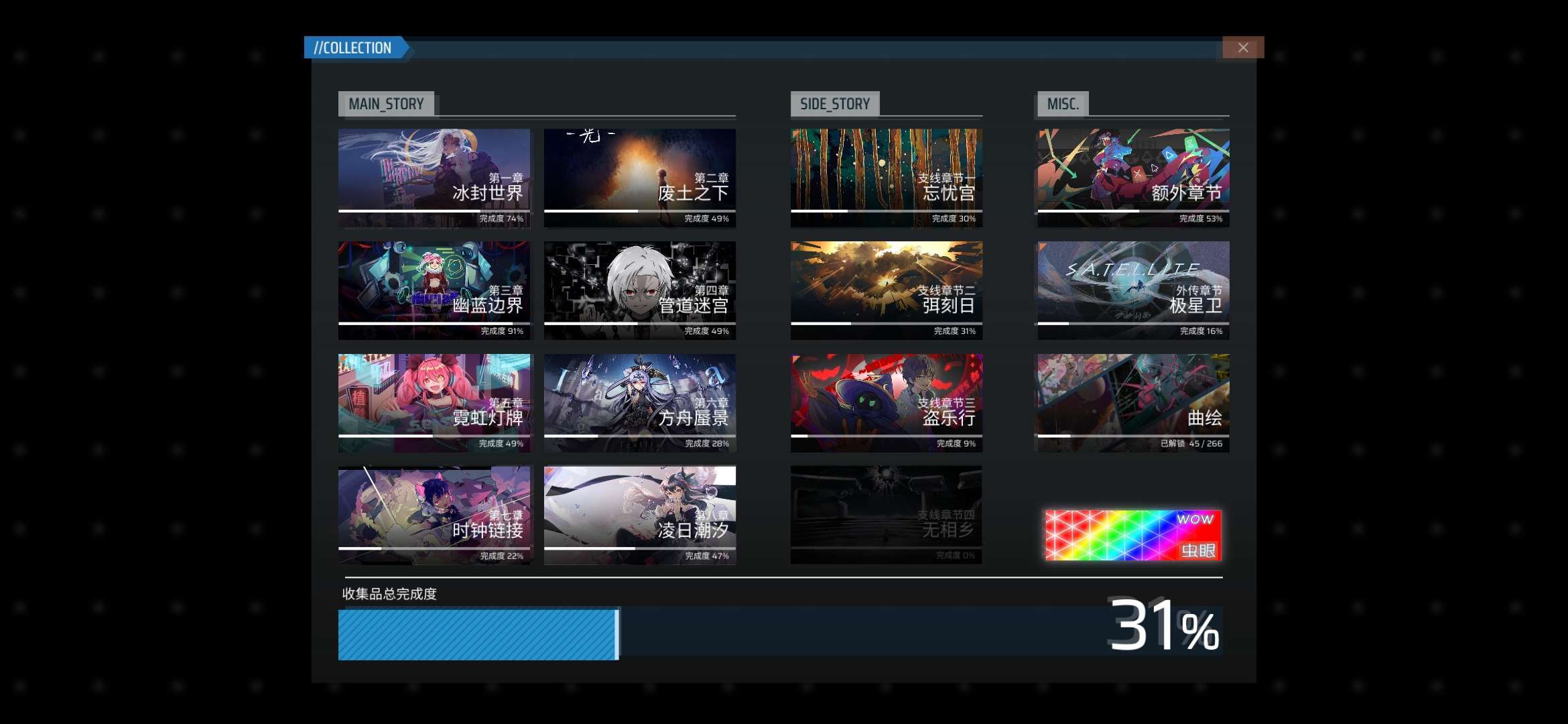Open chapter seven 时钟链接 card
The height and width of the screenshot is (724, 1568).
(x=434, y=515)
